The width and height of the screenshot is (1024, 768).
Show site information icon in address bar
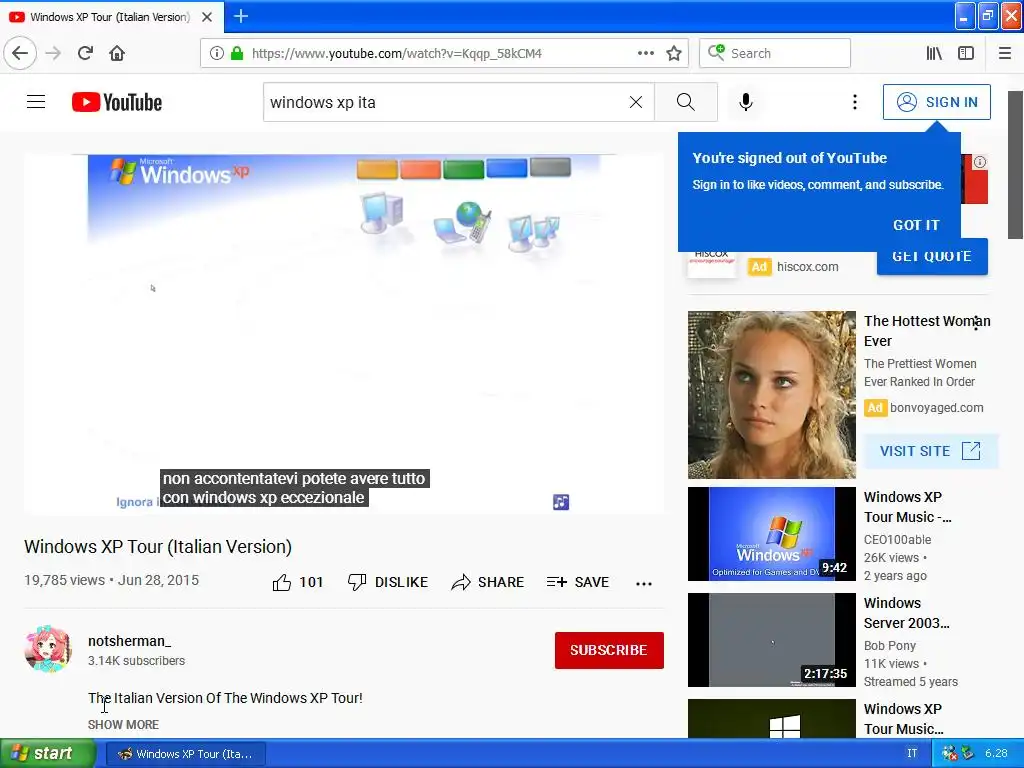[216, 53]
